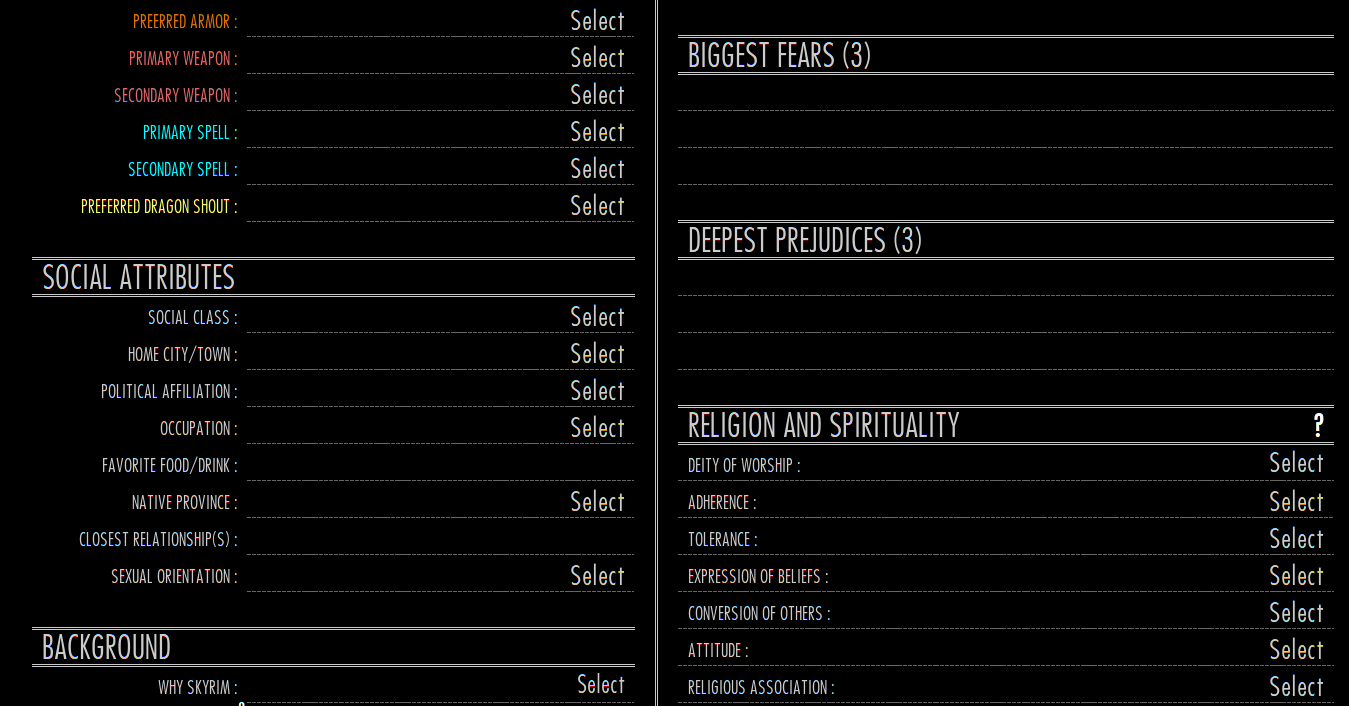Open the Why Skyrim Select dropdown
Viewport: 1349px width, 706px height.
tap(600, 685)
